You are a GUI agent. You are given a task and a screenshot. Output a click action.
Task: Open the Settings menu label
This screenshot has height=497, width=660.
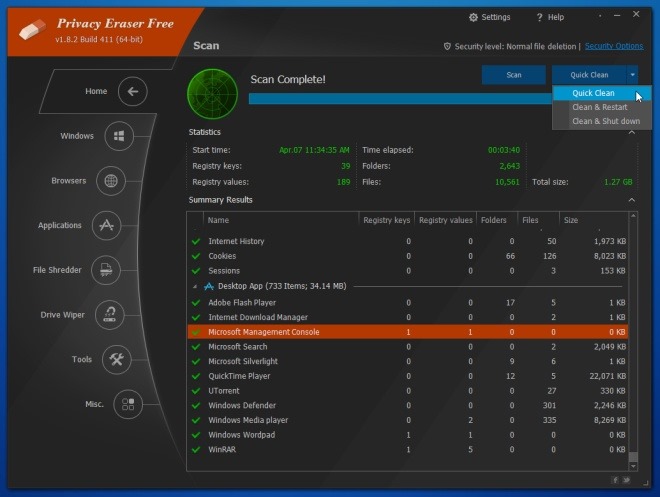[496, 17]
